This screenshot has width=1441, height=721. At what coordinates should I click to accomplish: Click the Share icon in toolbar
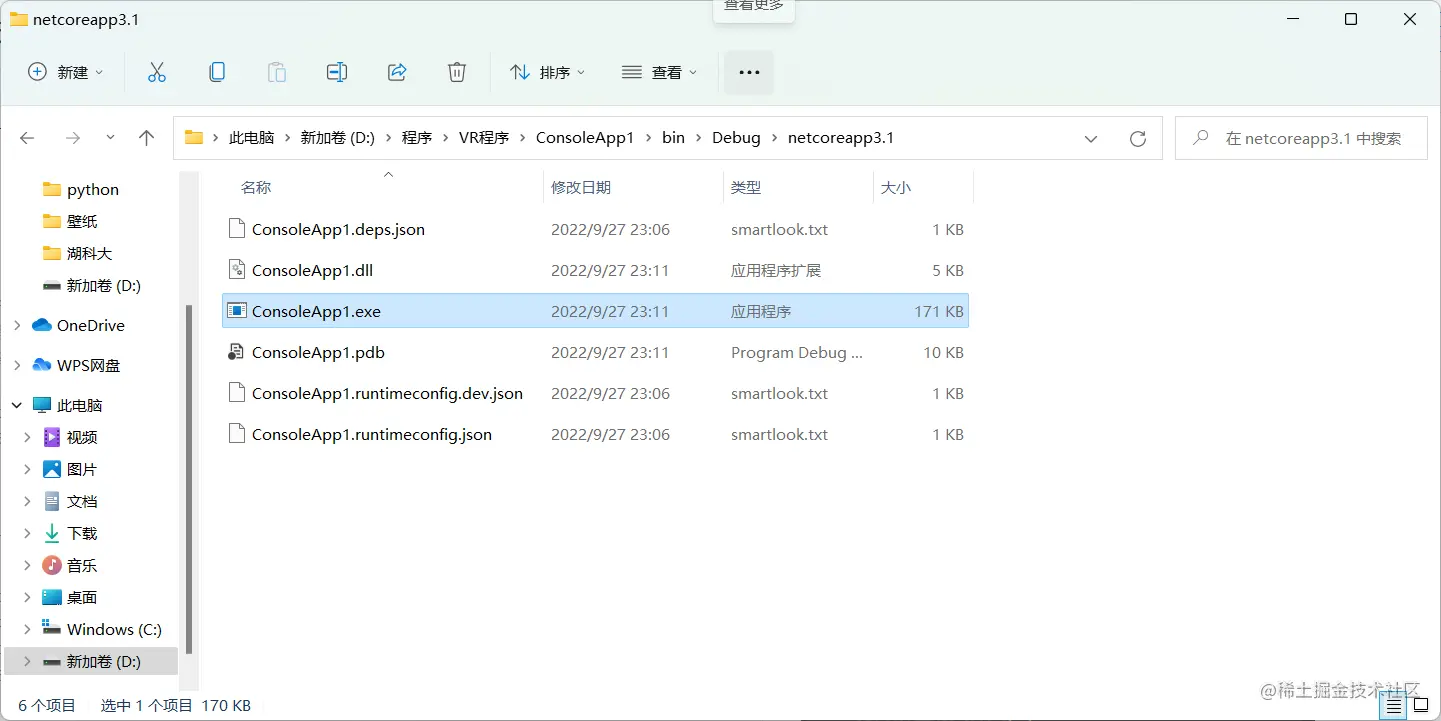pyautogui.click(x=397, y=72)
